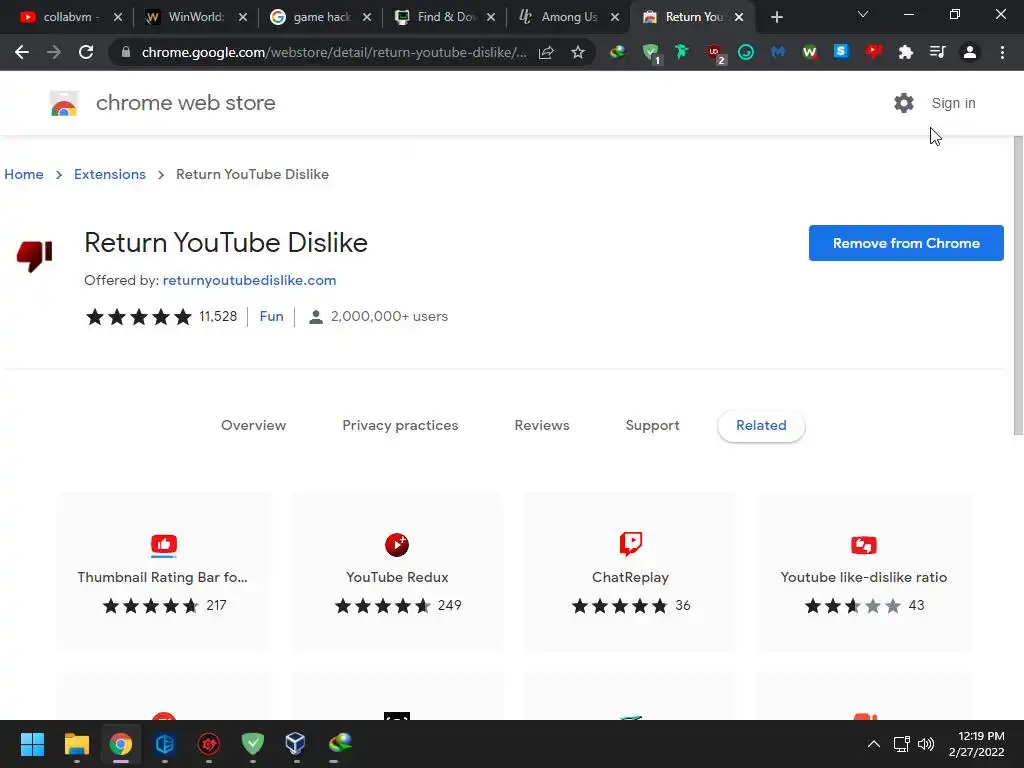The width and height of the screenshot is (1024, 768).
Task: Click the Grammarly extension icon
Action: coord(746,52)
